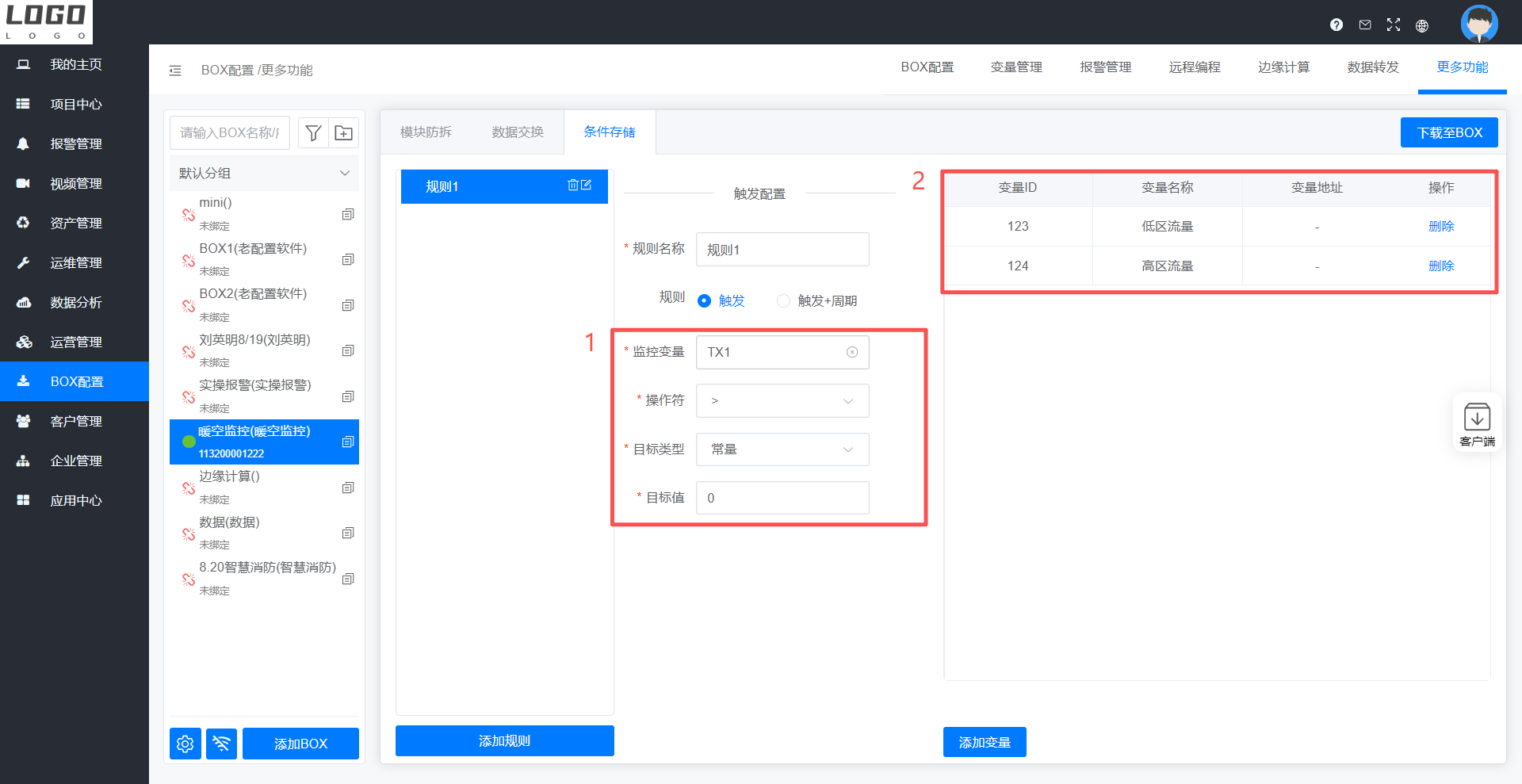Open the 变量管理 top menu

coord(1016,67)
